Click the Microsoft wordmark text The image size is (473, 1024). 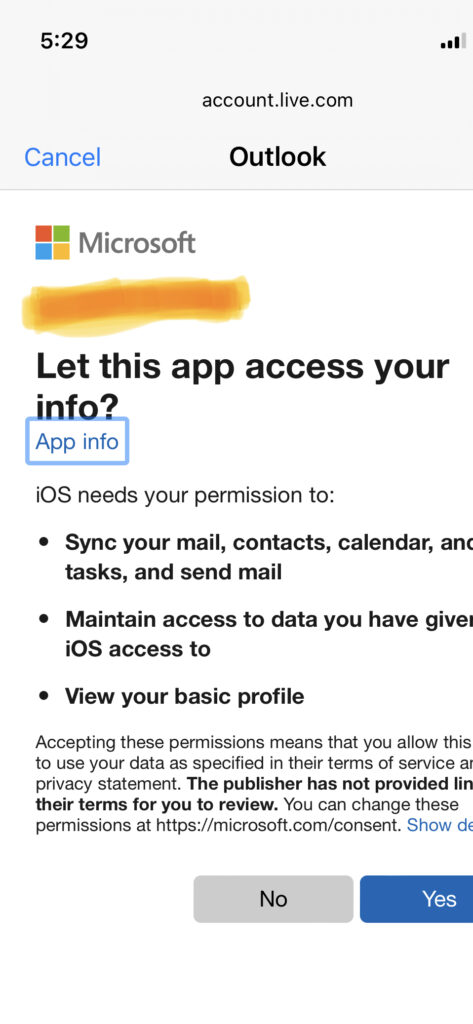click(x=137, y=243)
